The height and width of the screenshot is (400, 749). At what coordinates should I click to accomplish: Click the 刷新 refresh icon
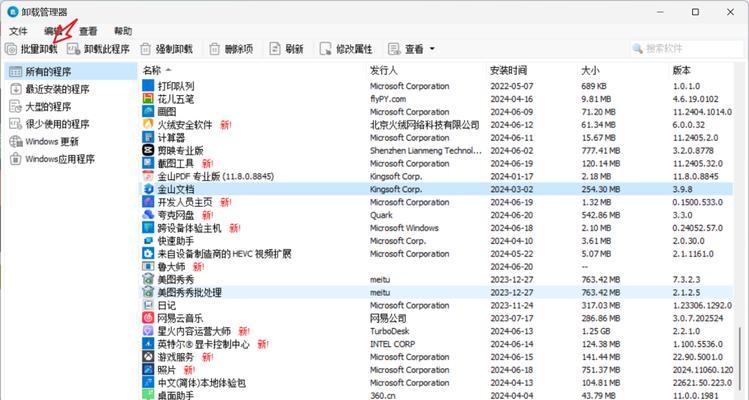coord(275,49)
